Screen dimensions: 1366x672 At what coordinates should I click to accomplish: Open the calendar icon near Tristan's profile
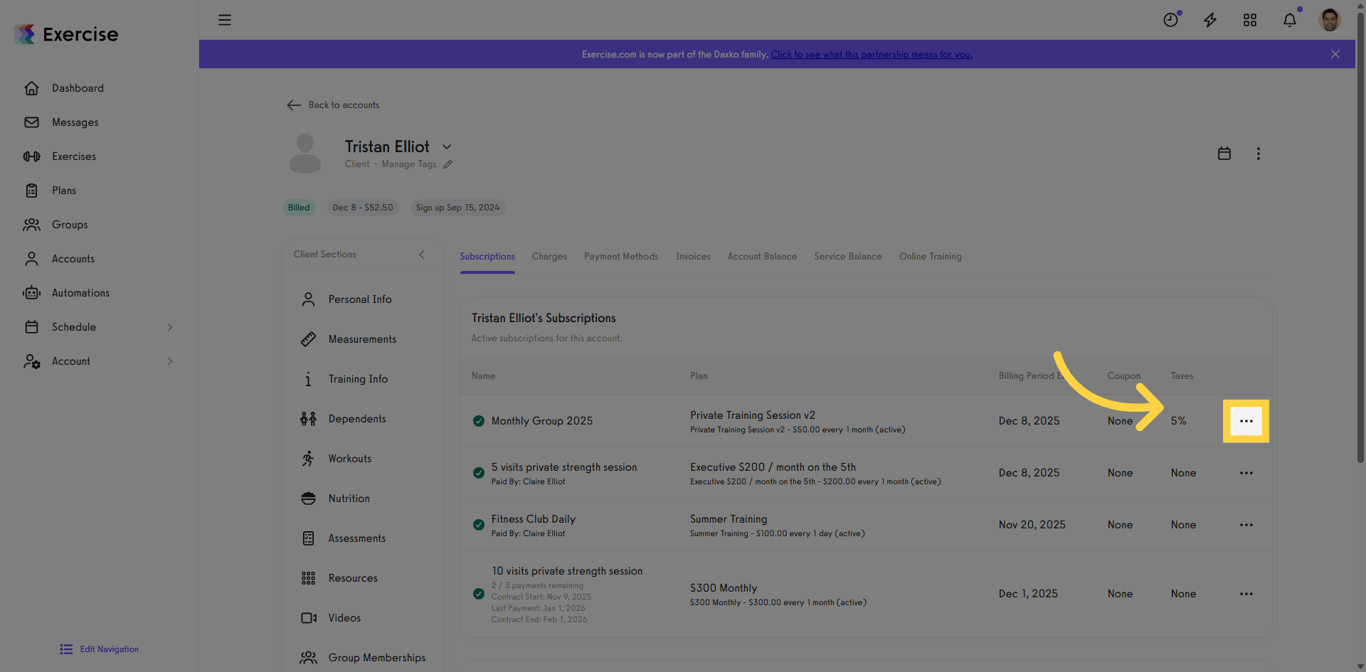pos(1224,153)
